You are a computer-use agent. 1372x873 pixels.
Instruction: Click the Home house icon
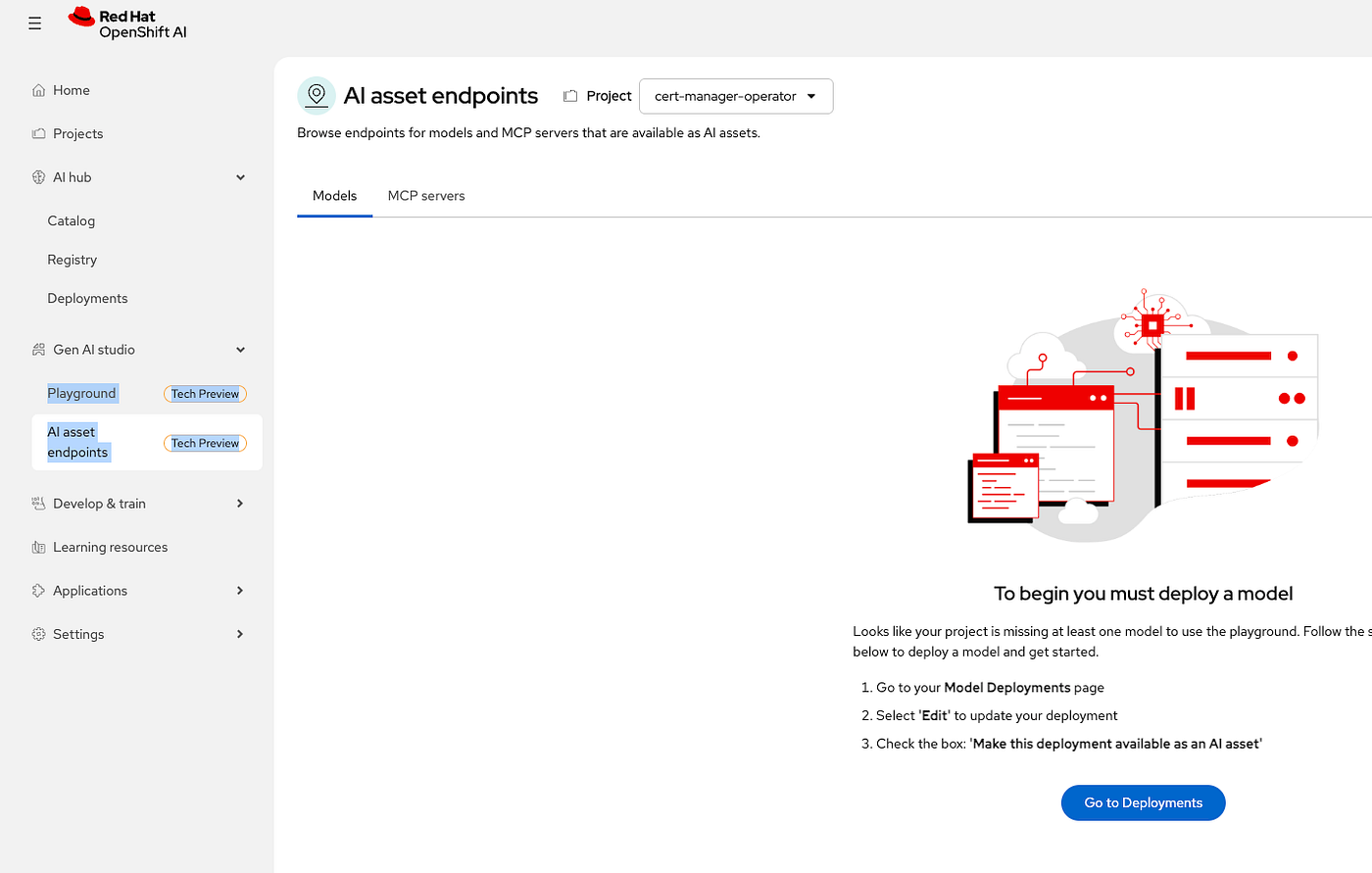(x=39, y=90)
